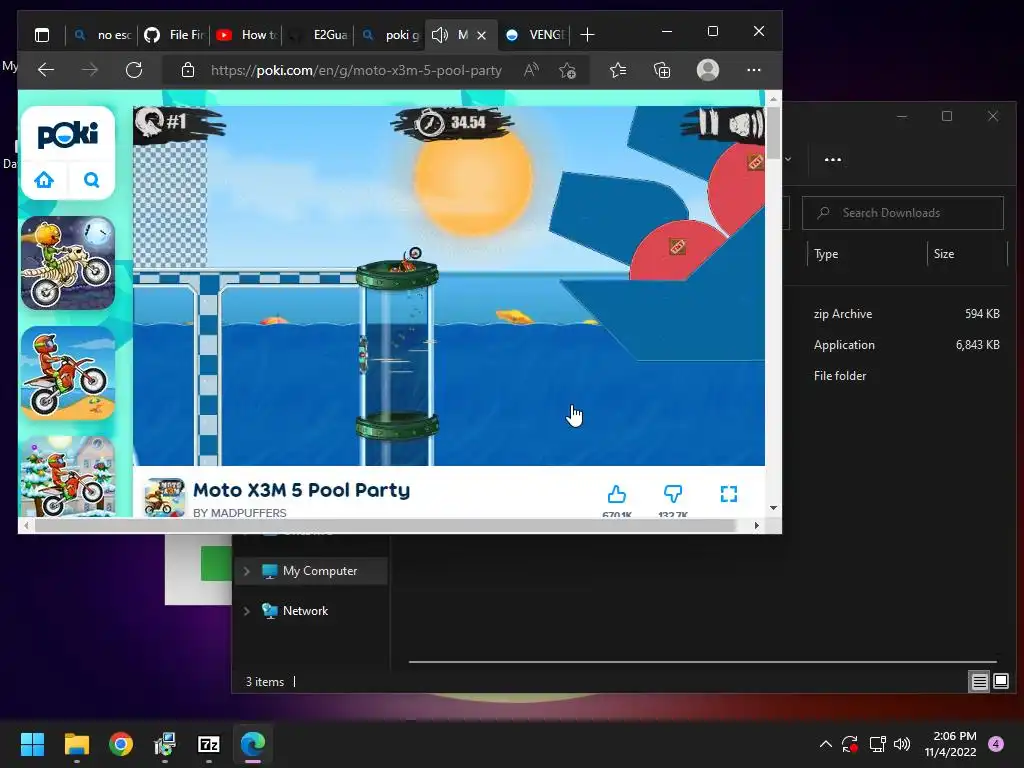Pause the Moto X3M game
This screenshot has height=768, width=1024.
[708, 123]
